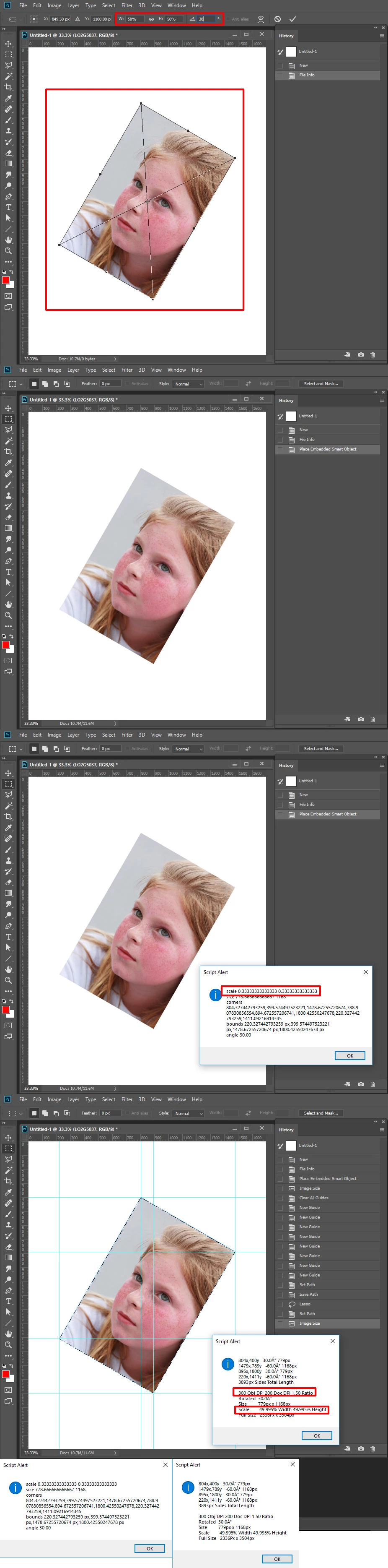Click Delete current state trash in guides window
The width and height of the screenshot is (388, 1568).
(x=373, y=1449)
